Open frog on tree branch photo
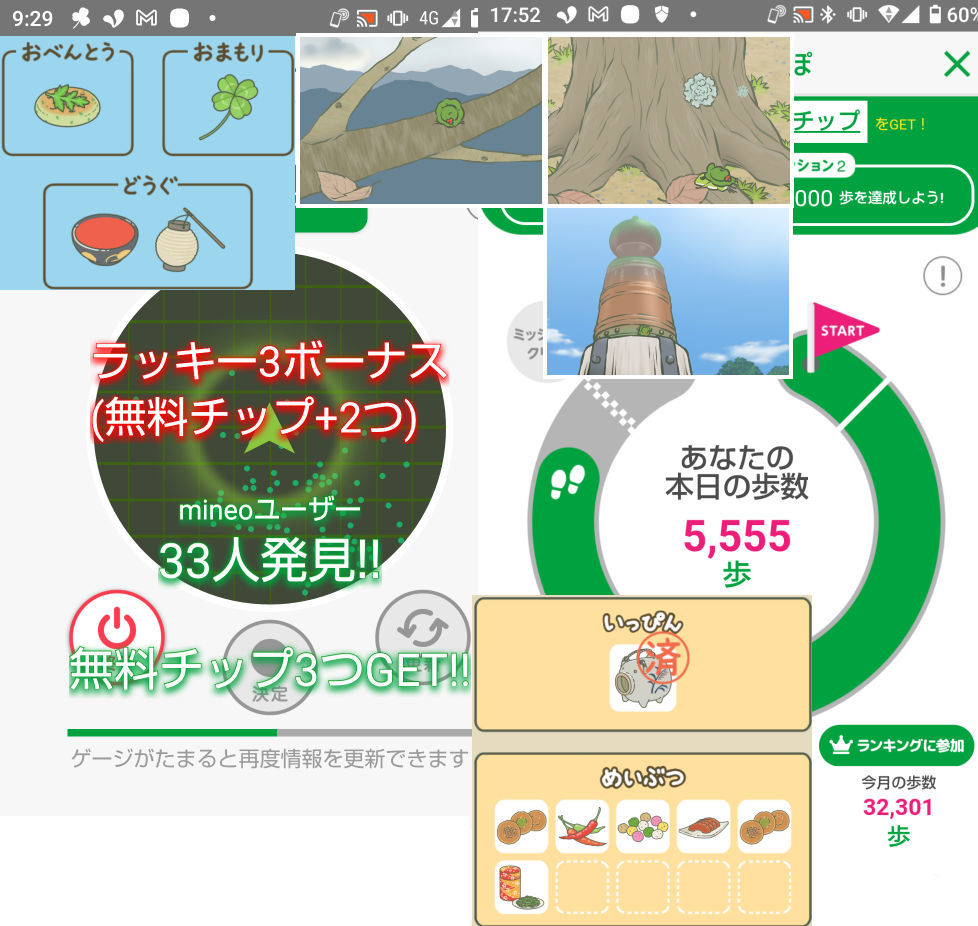This screenshot has height=926, width=978. click(x=421, y=120)
